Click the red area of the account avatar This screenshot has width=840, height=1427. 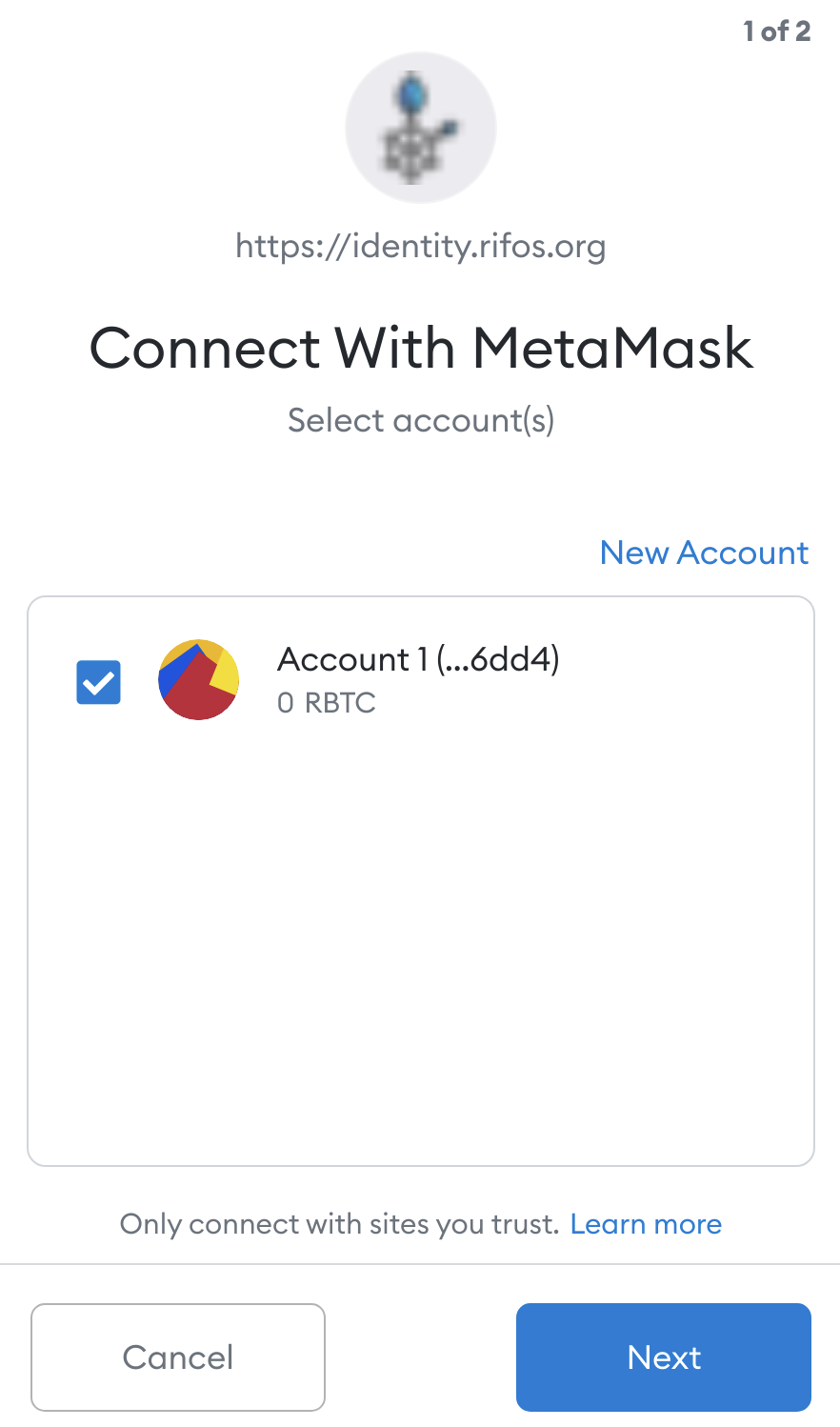coord(193,695)
